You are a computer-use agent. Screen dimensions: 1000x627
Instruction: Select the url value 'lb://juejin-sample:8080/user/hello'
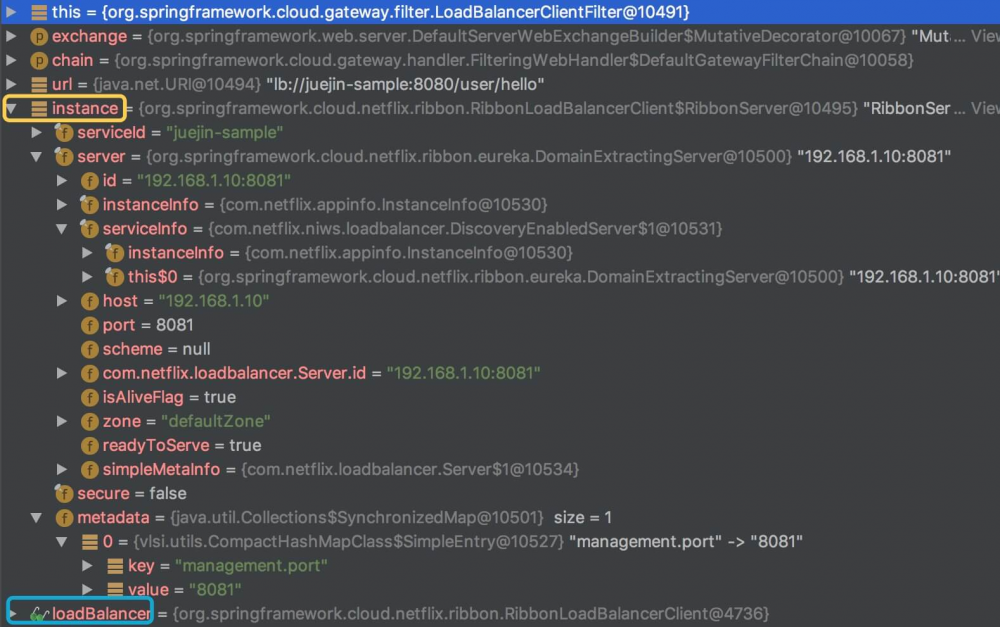(405, 84)
